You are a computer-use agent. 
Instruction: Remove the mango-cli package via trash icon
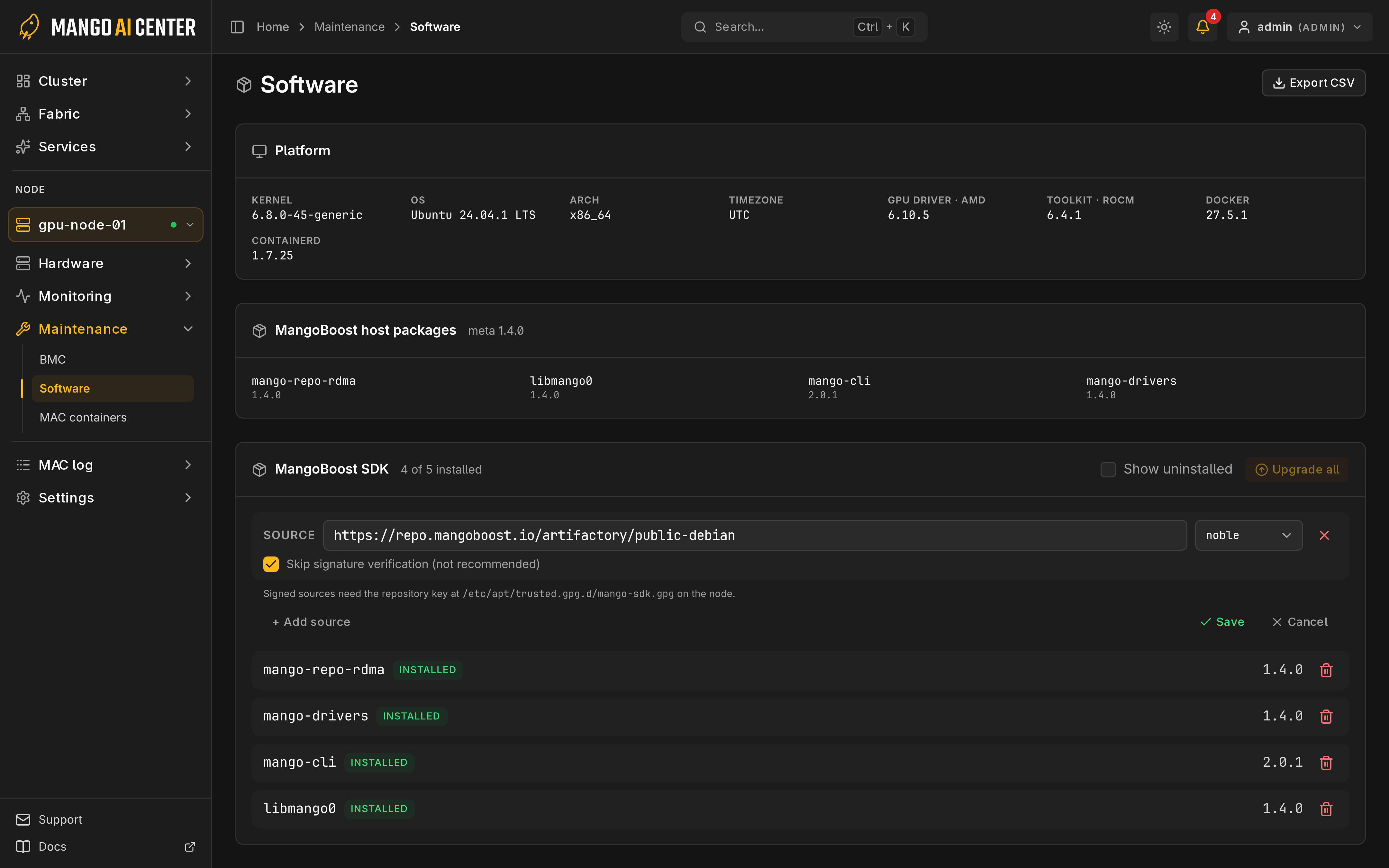(x=1326, y=762)
